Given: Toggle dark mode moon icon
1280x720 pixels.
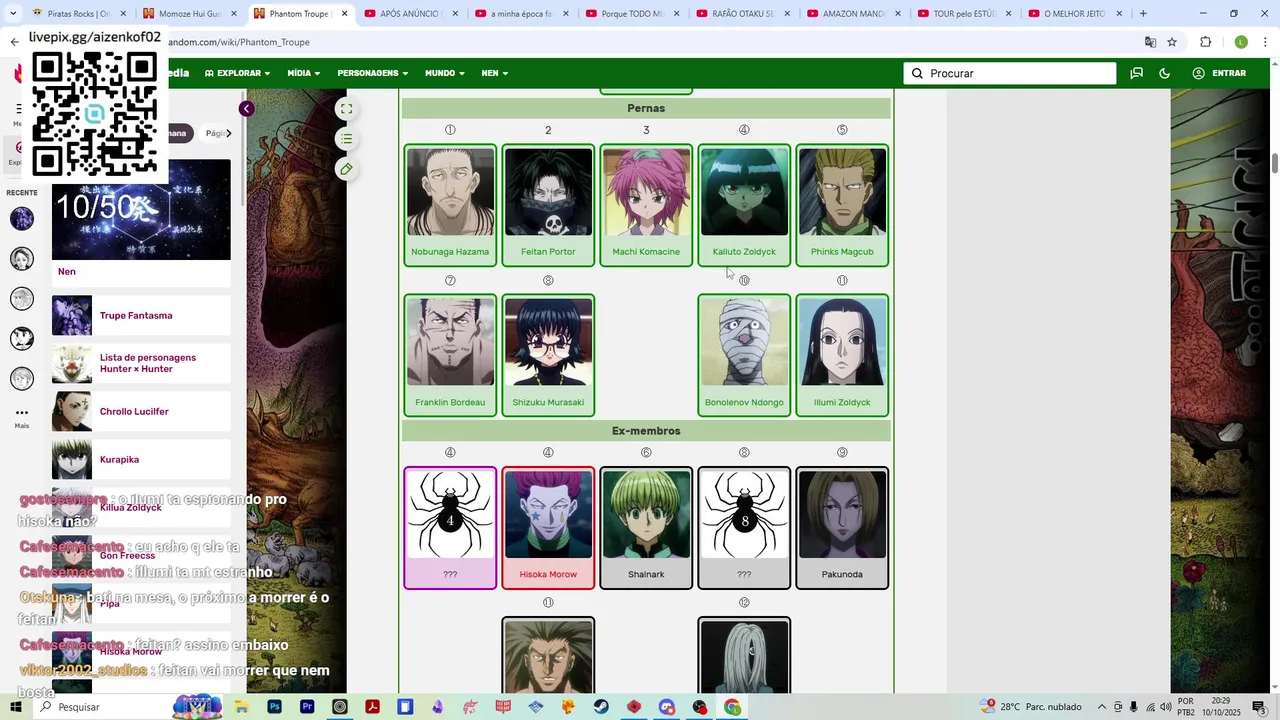Looking at the screenshot, I should click(1164, 73).
